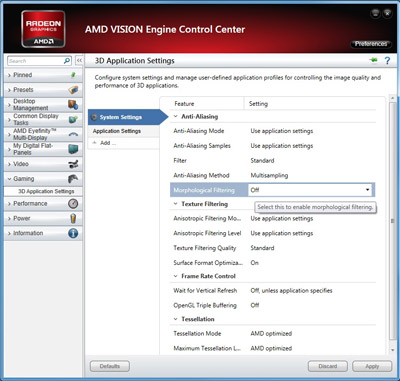Expand the Video section
The width and height of the screenshot is (400, 381).
click(9, 164)
